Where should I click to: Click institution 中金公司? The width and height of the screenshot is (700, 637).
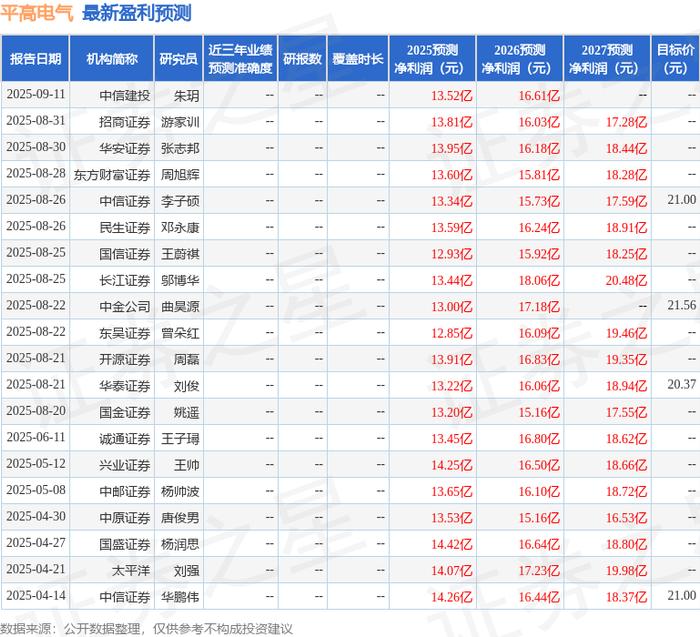[x=125, y=306]
